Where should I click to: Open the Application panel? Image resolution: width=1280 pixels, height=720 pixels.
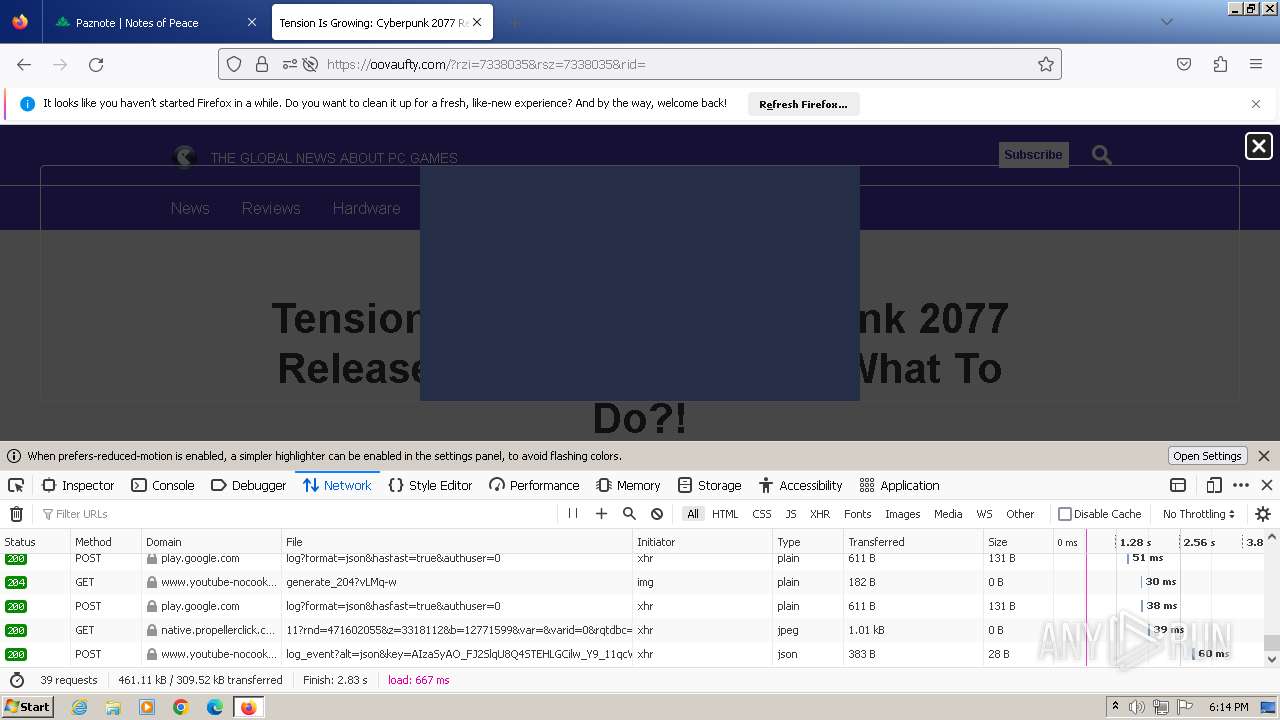point(899,485)
